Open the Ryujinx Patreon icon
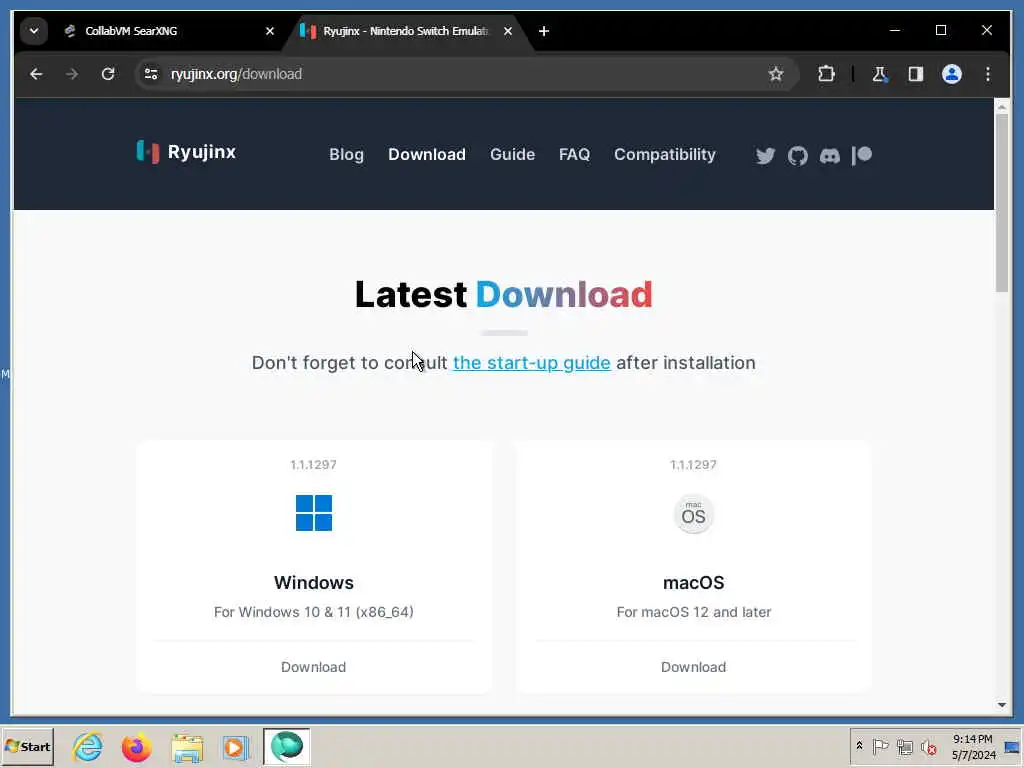Viewport: 1024px width, 768px height. pyautogui.click(x=862, y=155)
